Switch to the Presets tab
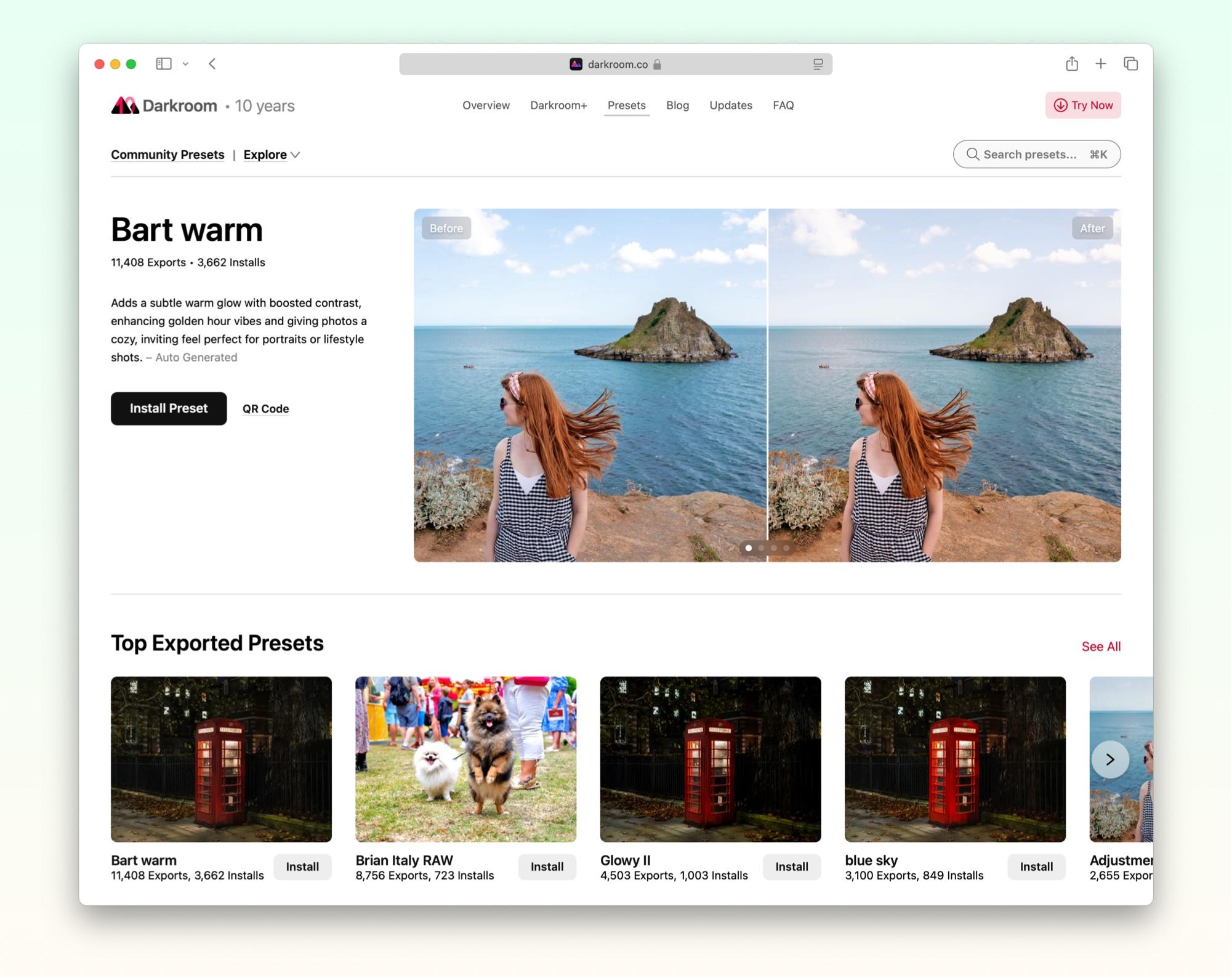Image resolution: width=1232 pixels, height=978 pixels. click(626, 105)
